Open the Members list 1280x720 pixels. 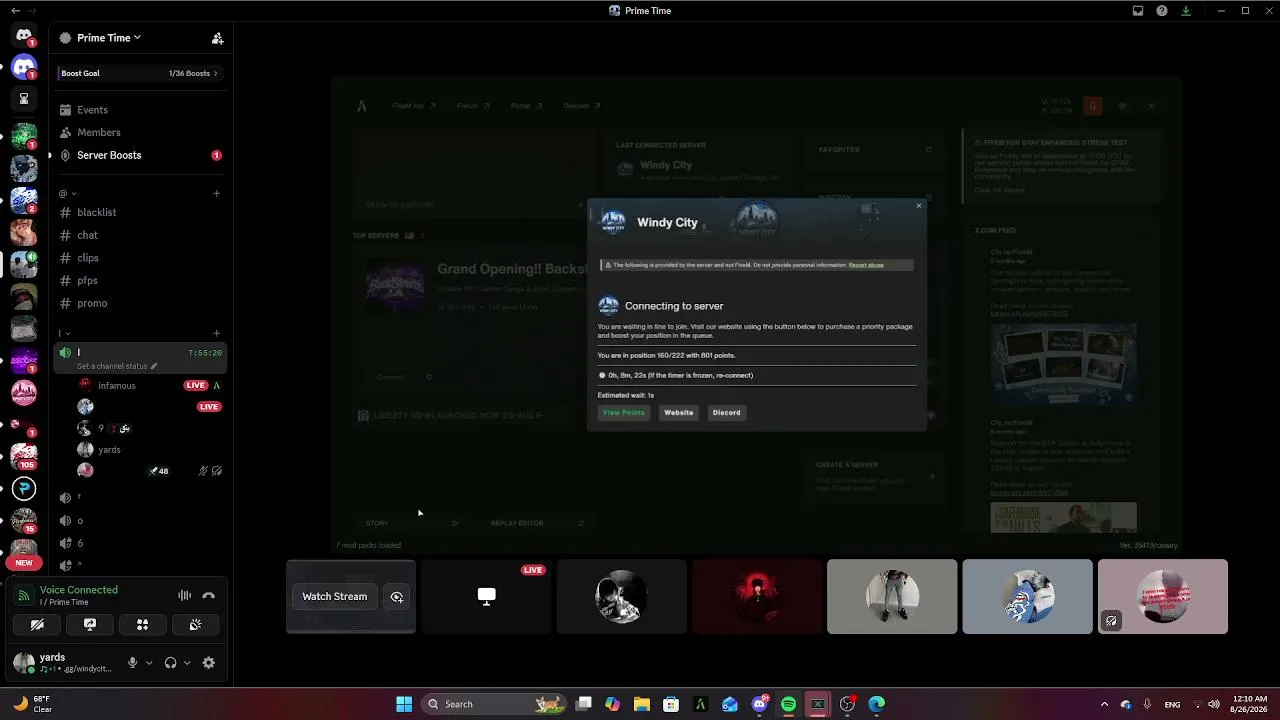click(140, 132)
